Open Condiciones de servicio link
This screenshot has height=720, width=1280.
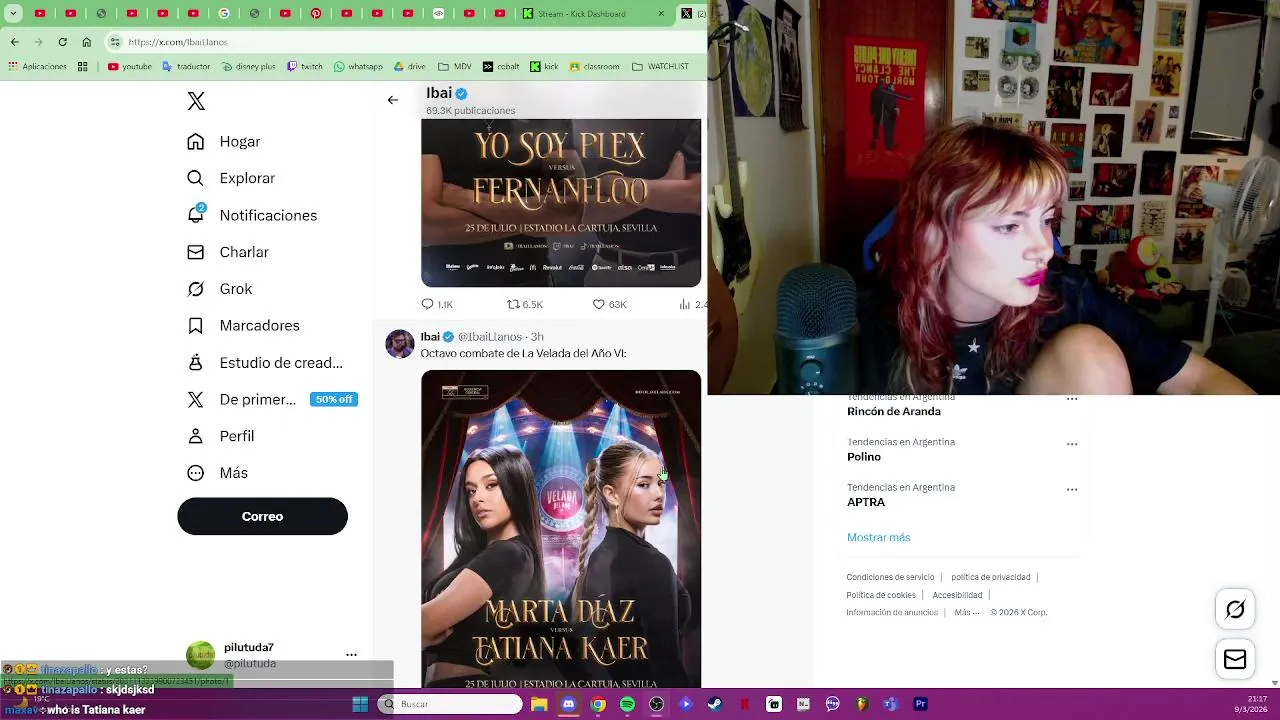click(890, 577)
